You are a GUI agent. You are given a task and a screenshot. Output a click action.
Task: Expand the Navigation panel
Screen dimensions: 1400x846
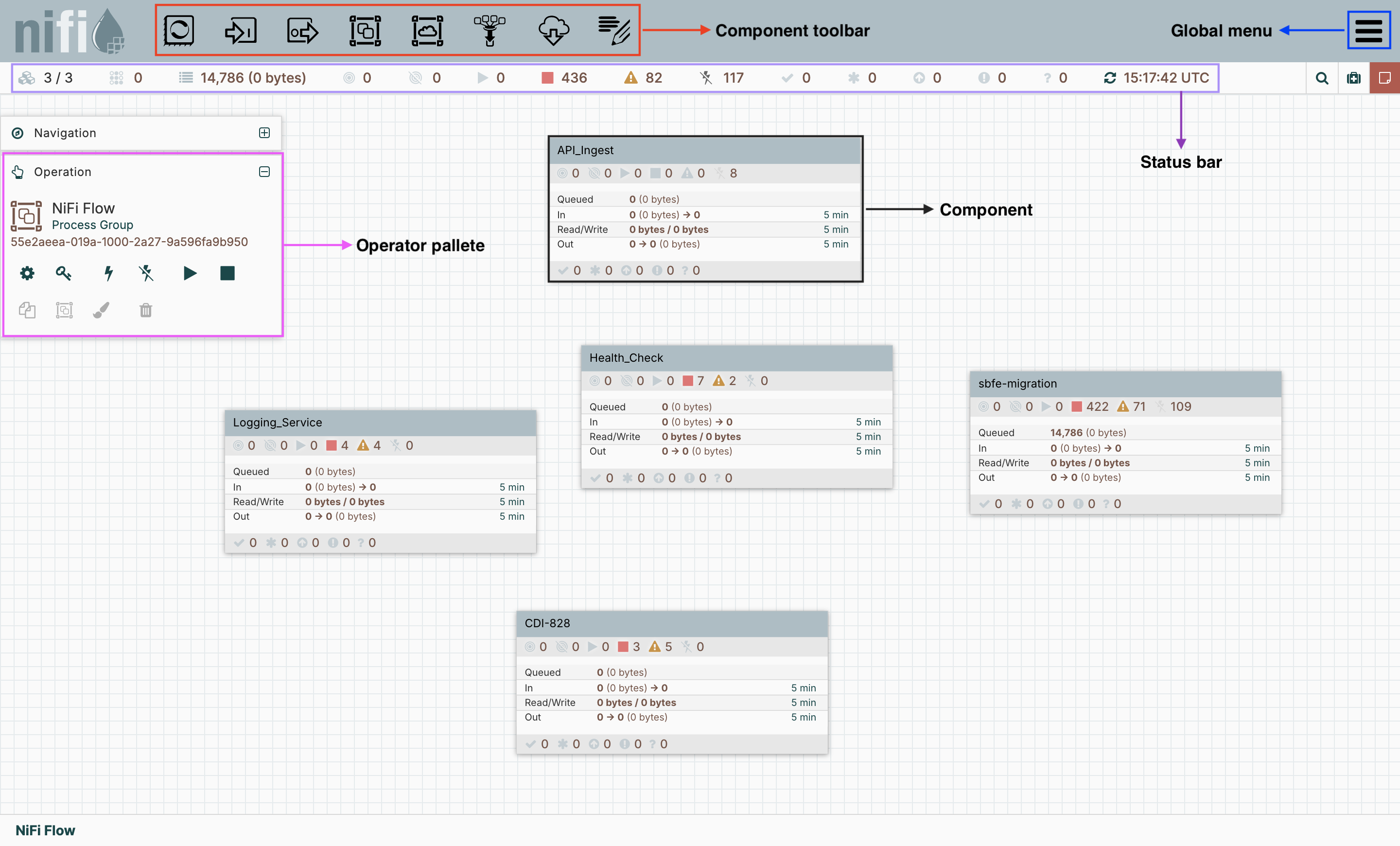tap(263, 132)
